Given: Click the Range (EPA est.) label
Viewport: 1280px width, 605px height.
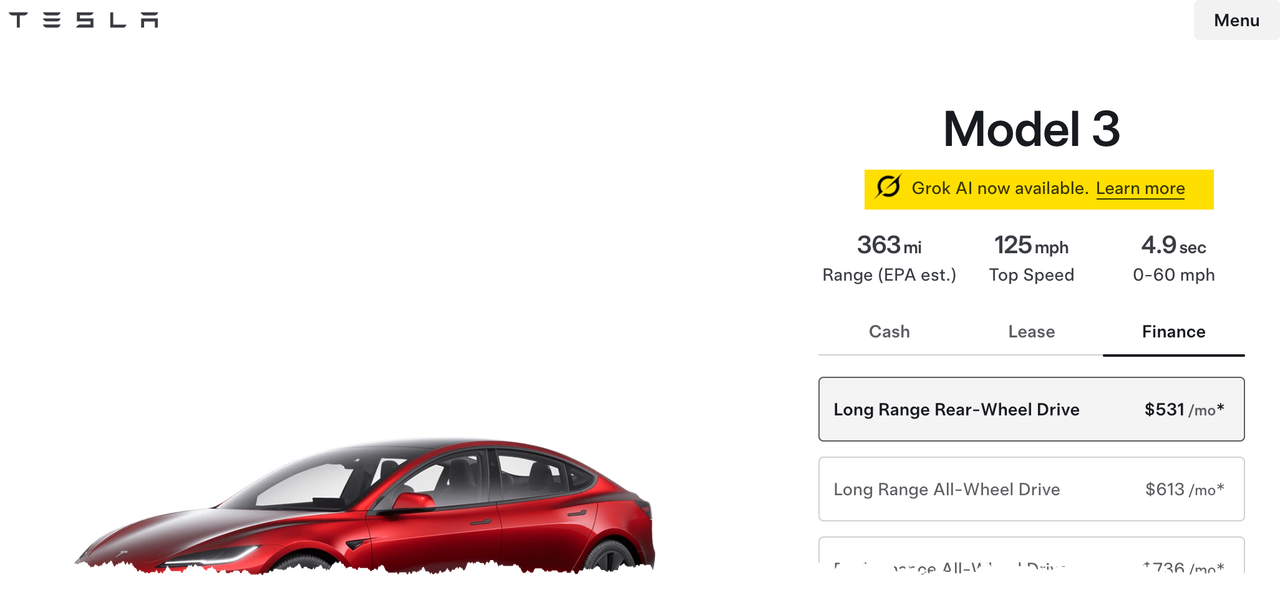Looking at the screenshot, I should click(x=889, y=275).
